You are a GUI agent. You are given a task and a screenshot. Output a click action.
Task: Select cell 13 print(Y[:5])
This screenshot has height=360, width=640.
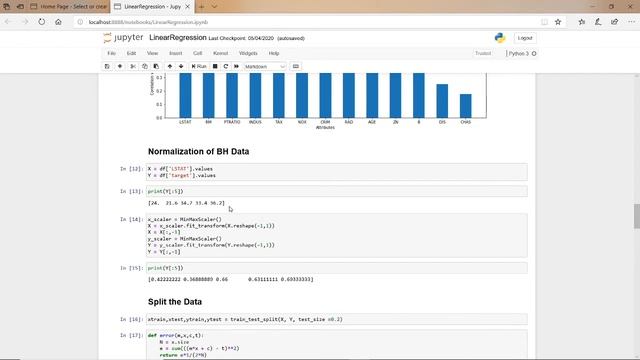(x=336, y=191)
